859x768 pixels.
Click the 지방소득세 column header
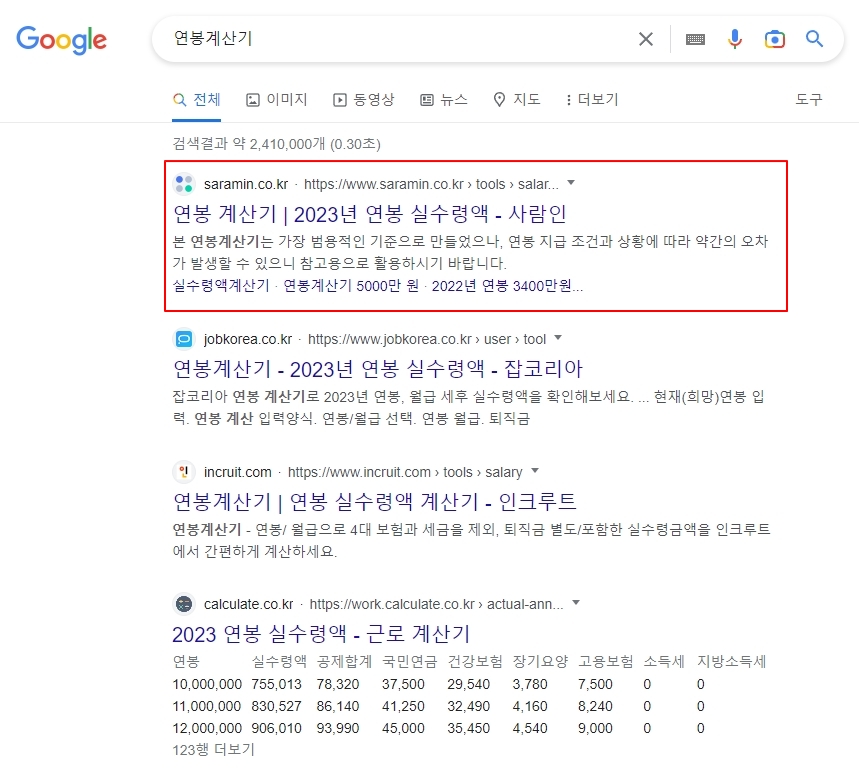point(731,662)
